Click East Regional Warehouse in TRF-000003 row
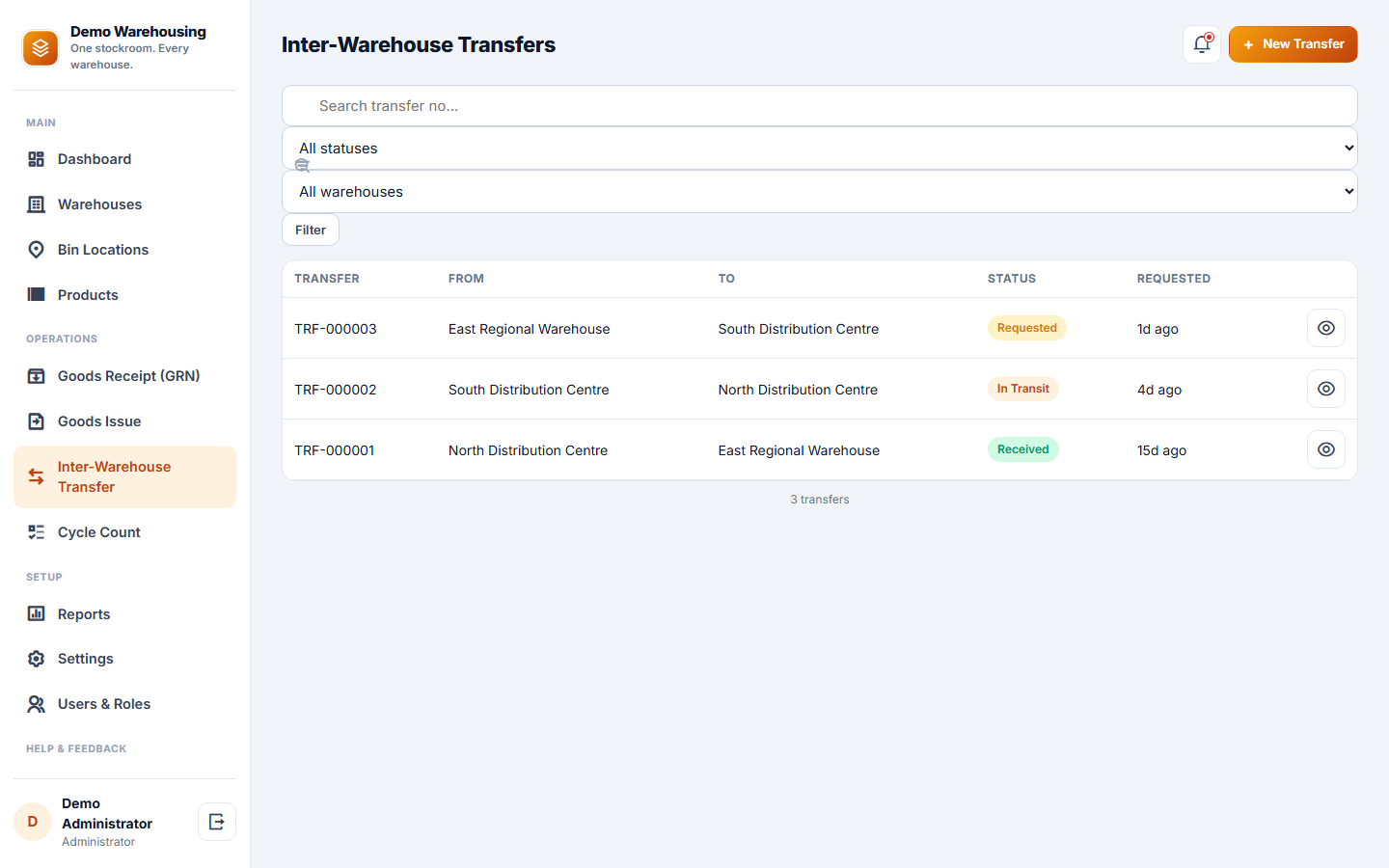The width and height of the screenshot is (1389, 868). [529, 329]
